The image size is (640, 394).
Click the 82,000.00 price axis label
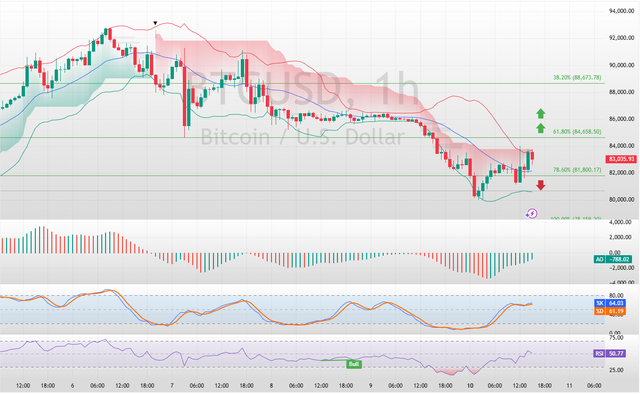[622, 173]
